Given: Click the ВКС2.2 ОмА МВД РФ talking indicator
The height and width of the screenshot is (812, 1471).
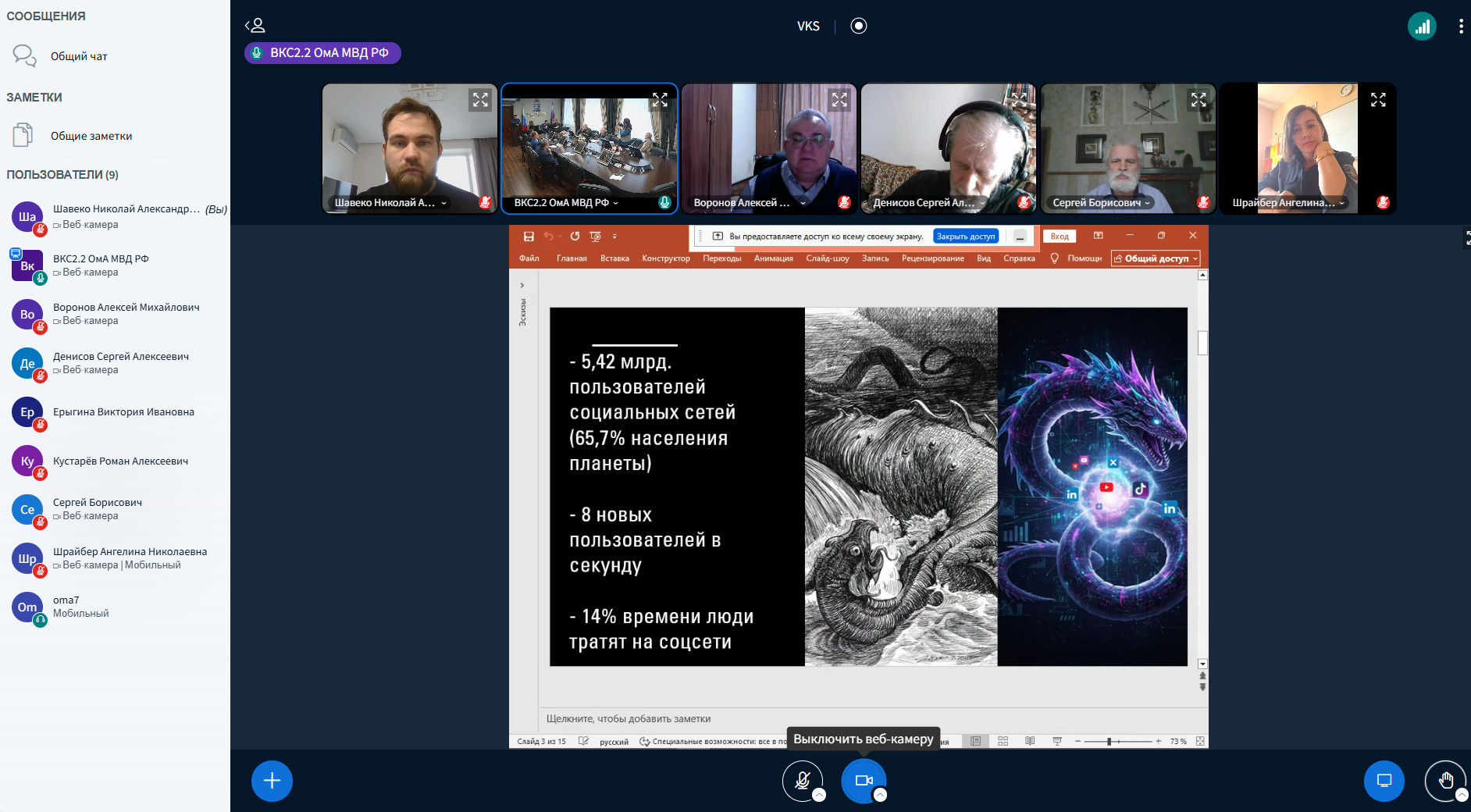Looking at the screenshot, I should point(322,53).
